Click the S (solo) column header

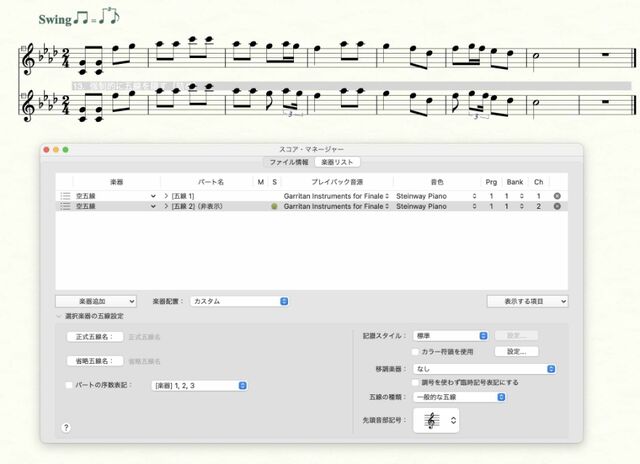[x=275, y=182]
